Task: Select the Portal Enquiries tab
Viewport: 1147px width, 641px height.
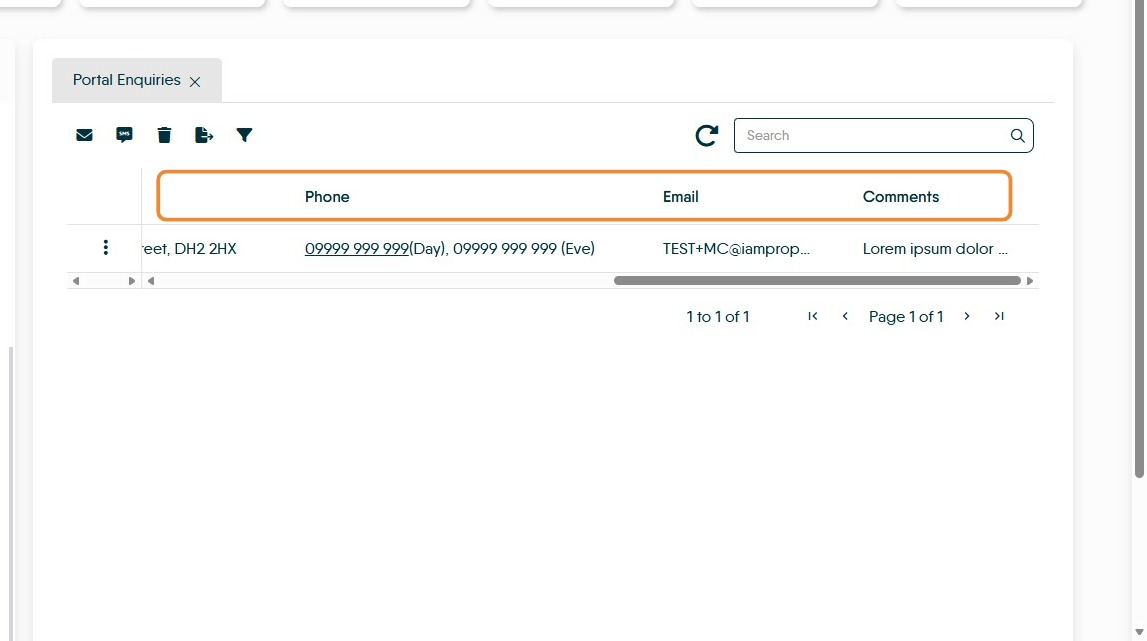Action: click(127, 80)
